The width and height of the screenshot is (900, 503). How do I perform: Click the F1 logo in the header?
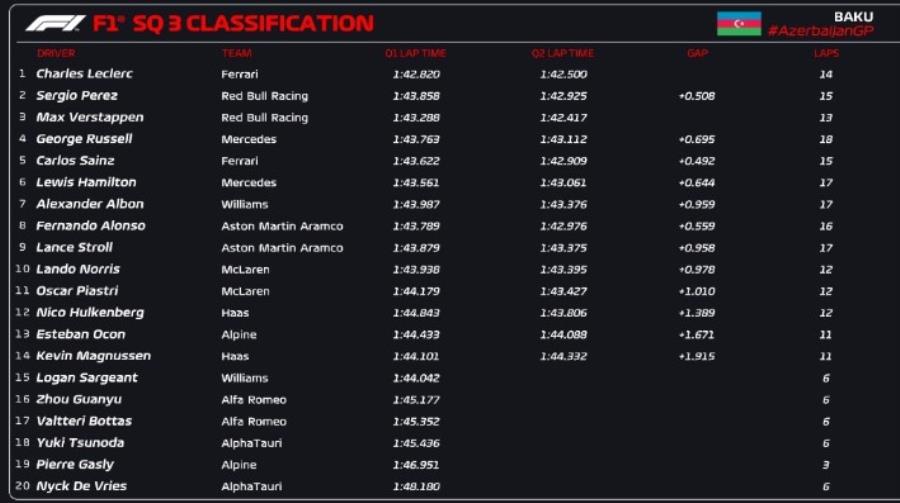coord(55,23)
